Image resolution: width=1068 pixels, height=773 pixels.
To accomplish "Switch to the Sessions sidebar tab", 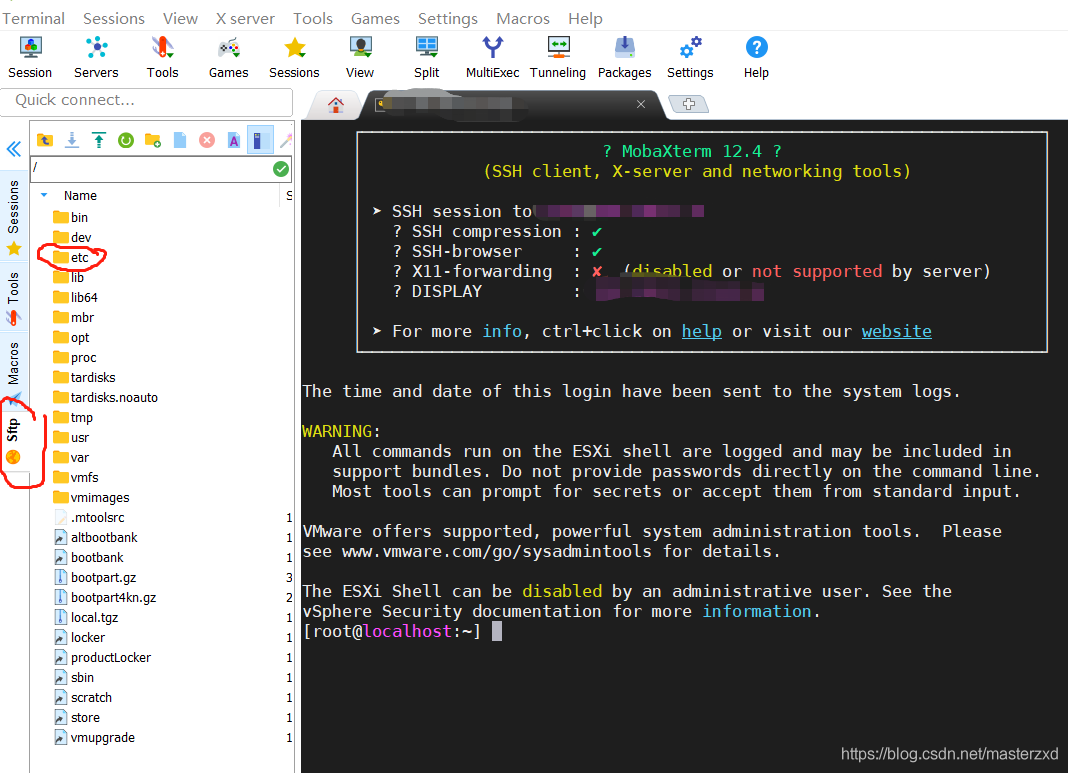I will [x=14, y=217].
